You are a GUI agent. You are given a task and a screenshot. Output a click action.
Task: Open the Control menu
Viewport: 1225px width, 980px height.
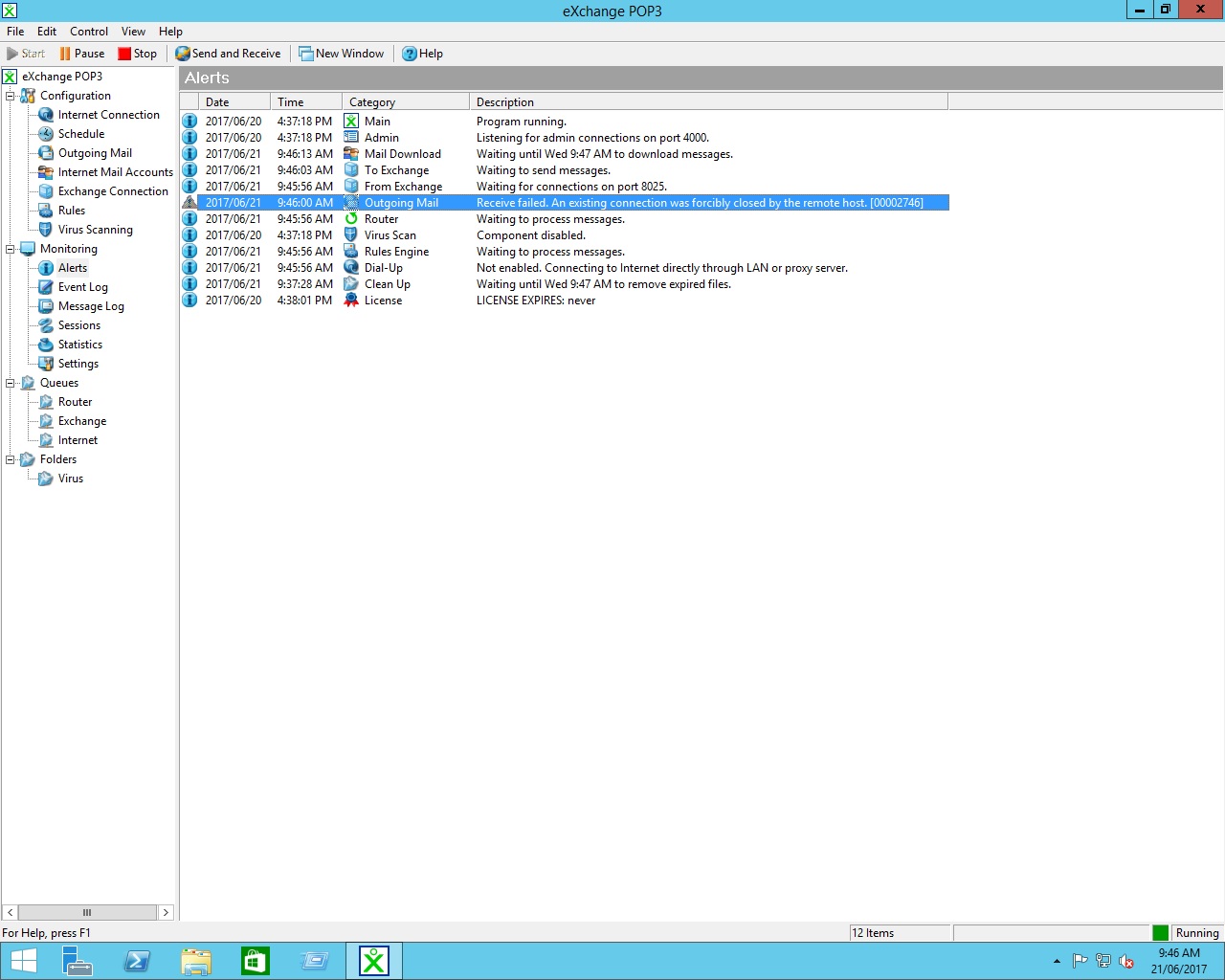click(89, 32)
